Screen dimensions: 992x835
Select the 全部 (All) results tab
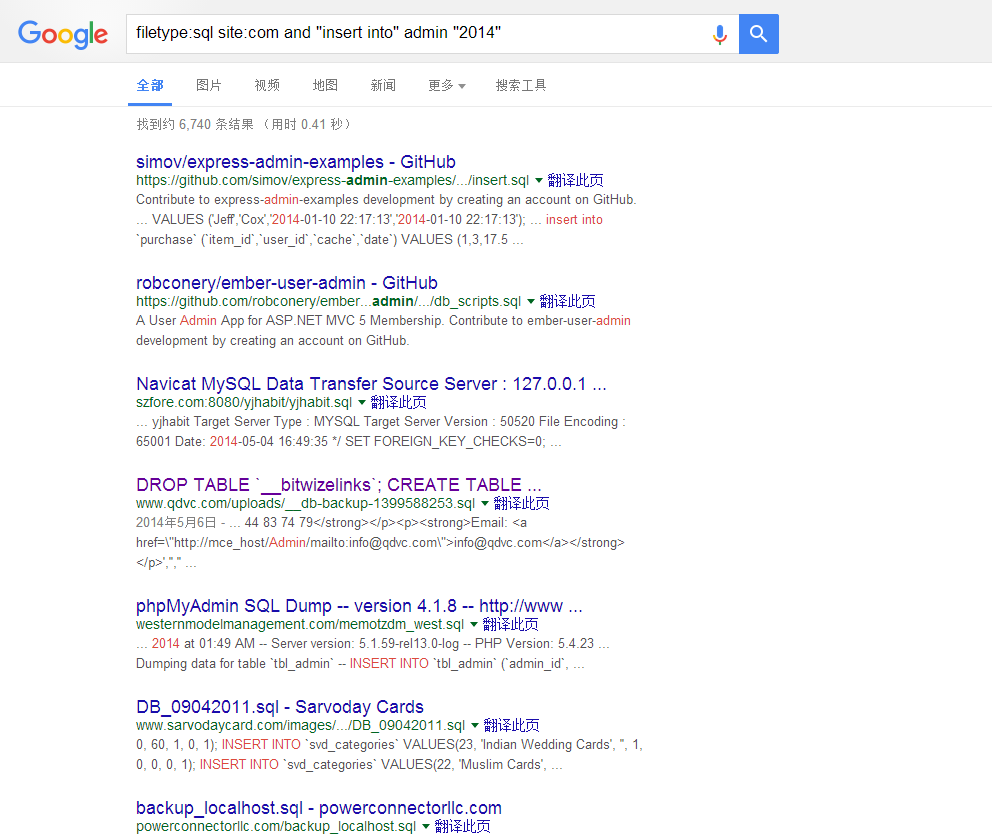[150, 85]
